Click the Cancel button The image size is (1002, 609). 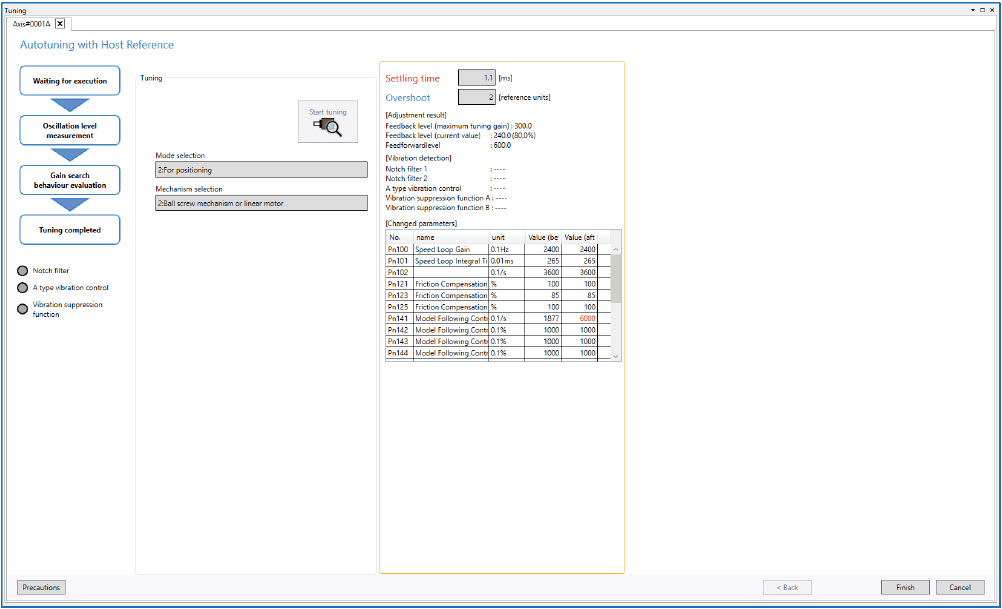pos(960,587)
